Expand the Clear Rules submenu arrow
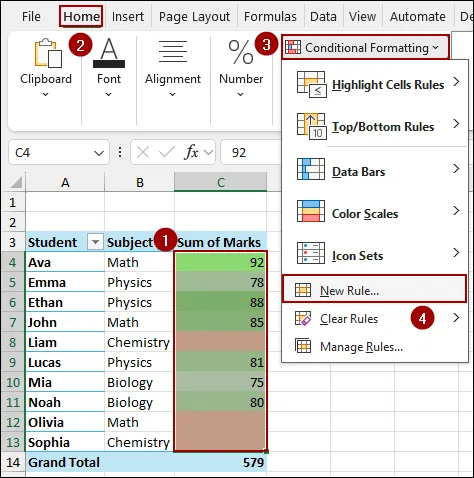The width and height of the screenshot is (474, 478). point(456,318)
